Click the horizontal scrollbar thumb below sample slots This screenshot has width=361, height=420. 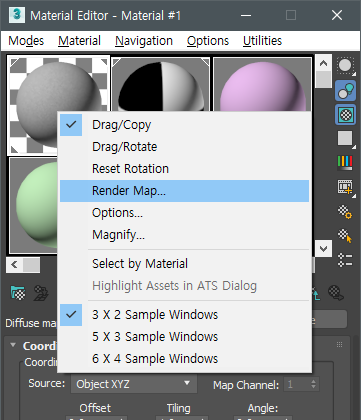point(31,265)
